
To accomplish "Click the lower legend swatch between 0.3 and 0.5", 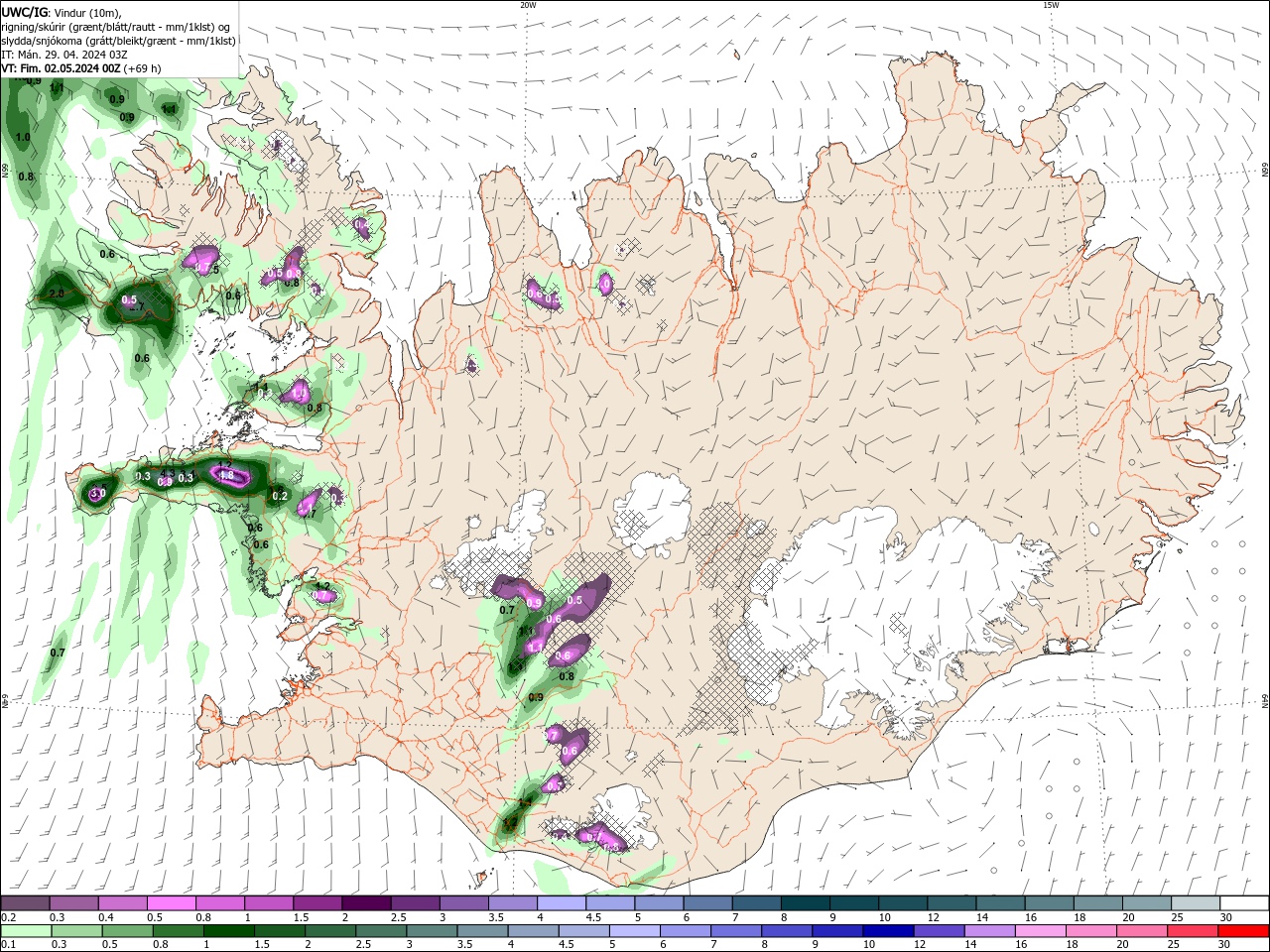I will click(76, 931).
